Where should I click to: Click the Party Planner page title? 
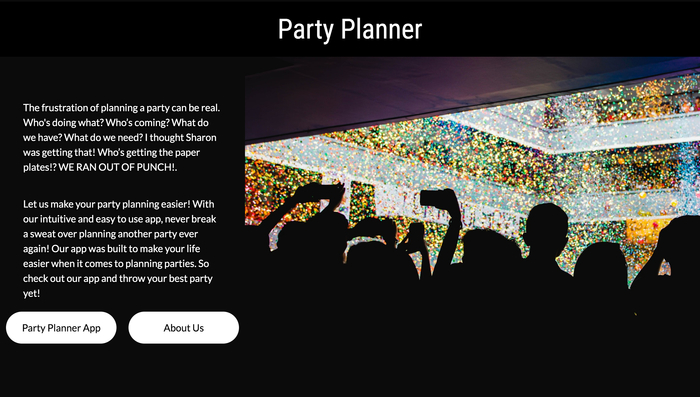point(350,29)
